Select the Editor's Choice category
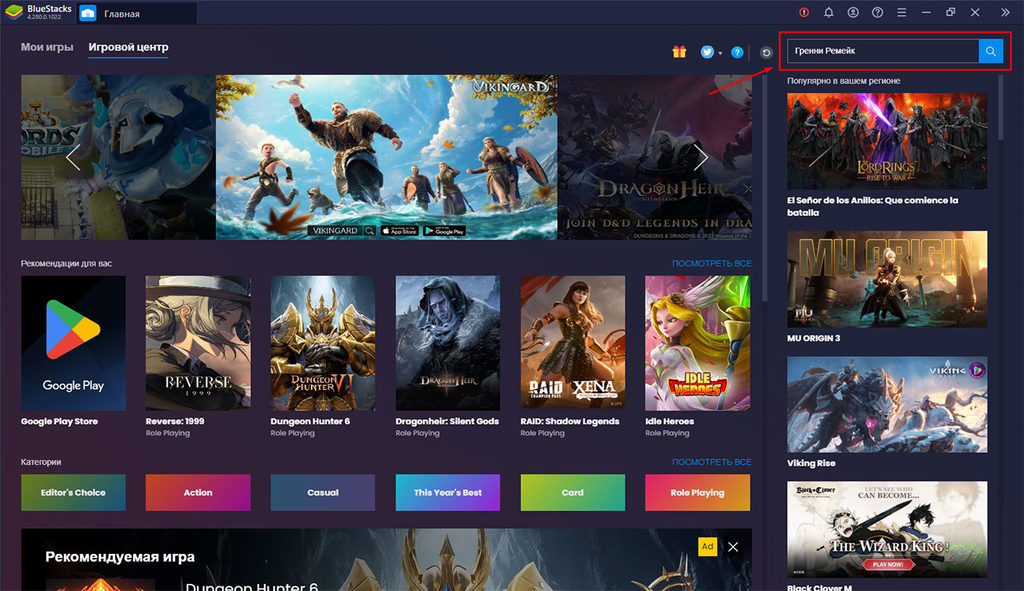The height and width of the screenshot is (591, 1024). tap(73, 492)
